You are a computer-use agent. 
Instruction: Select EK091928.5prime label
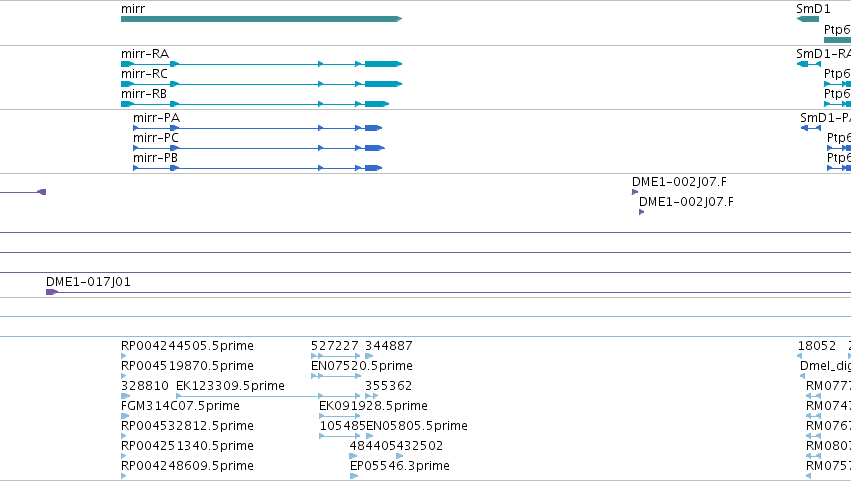(x=373, y=406)
